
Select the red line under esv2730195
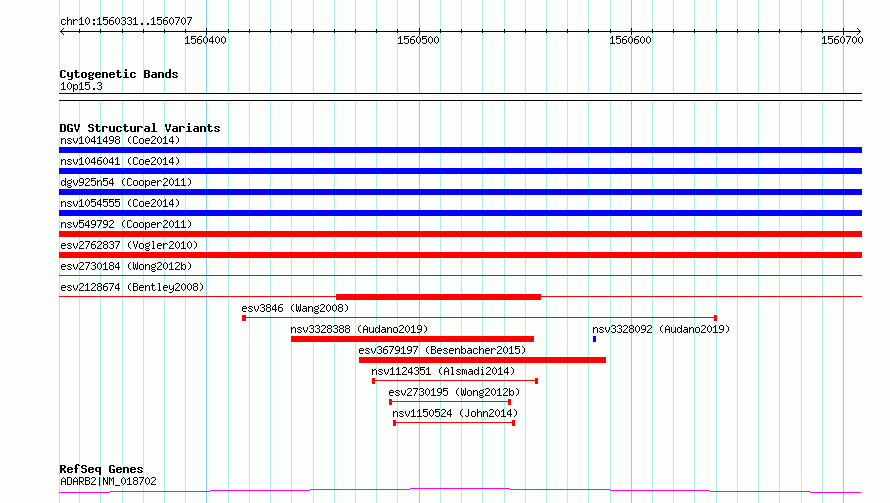pos(450,402)
